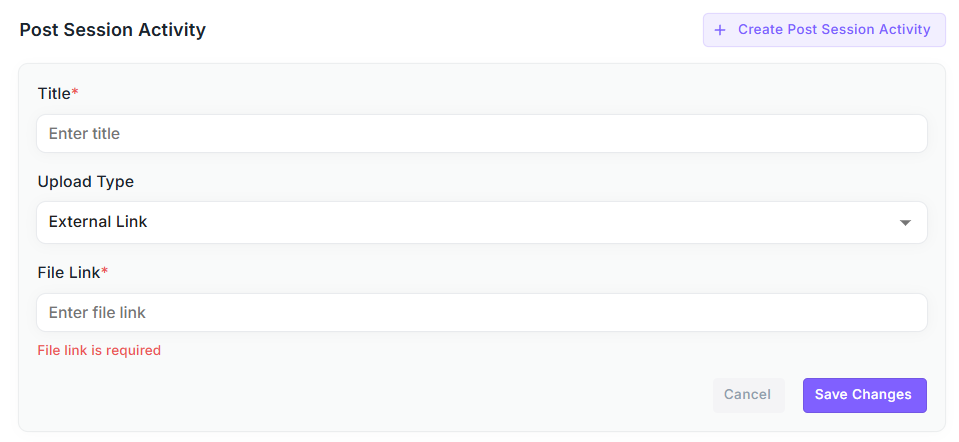Focus the Title input field
Image resolution: width=959 pixels, height=442 pixels.
point(481,133)
